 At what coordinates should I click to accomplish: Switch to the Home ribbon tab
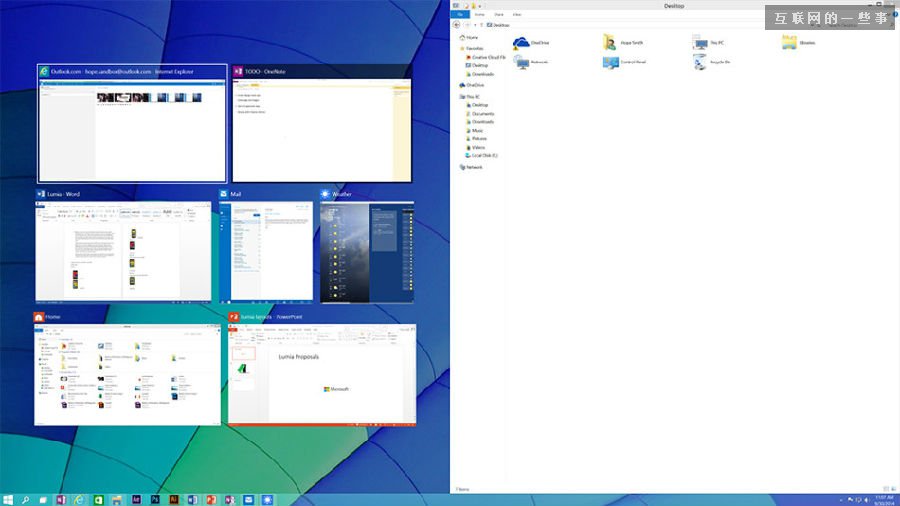click(x=479, y=14)
